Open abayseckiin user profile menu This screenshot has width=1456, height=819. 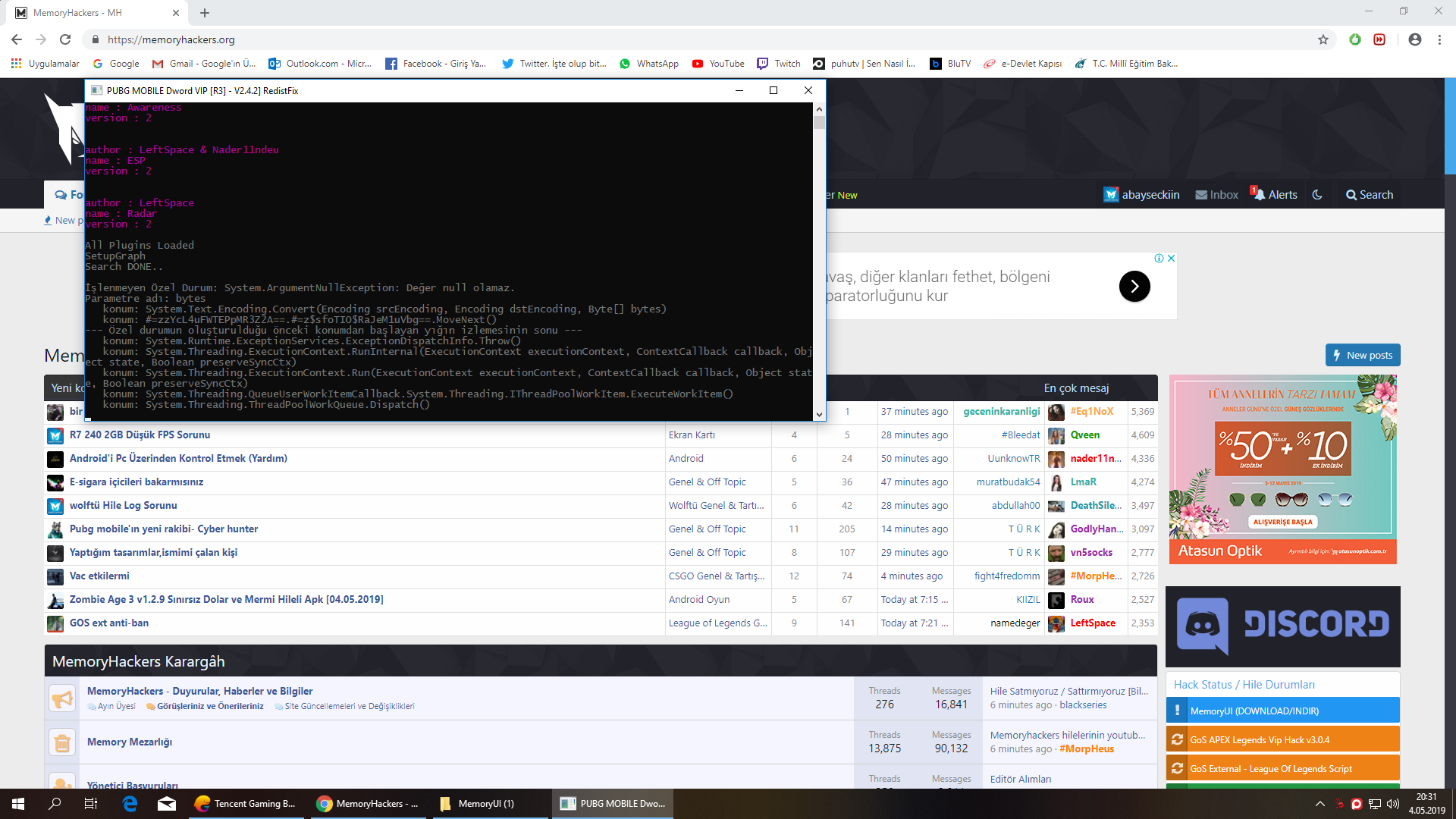pos(1142,195)
